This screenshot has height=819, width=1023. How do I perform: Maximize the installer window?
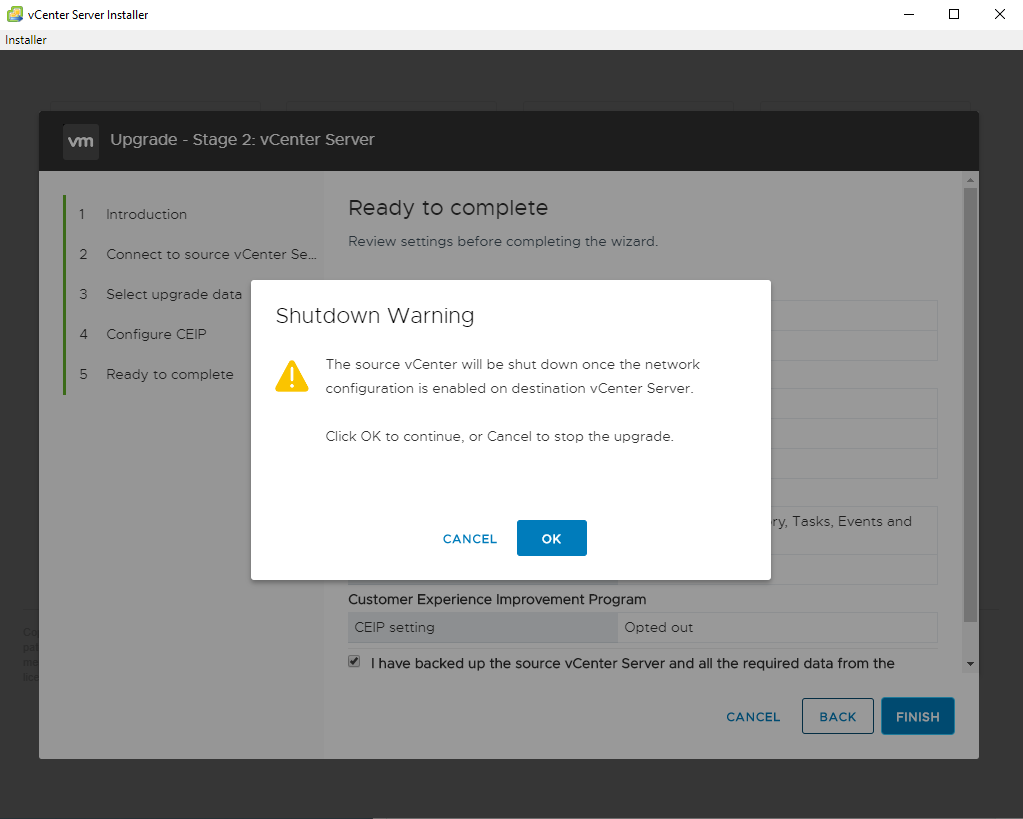pos(954,14)
